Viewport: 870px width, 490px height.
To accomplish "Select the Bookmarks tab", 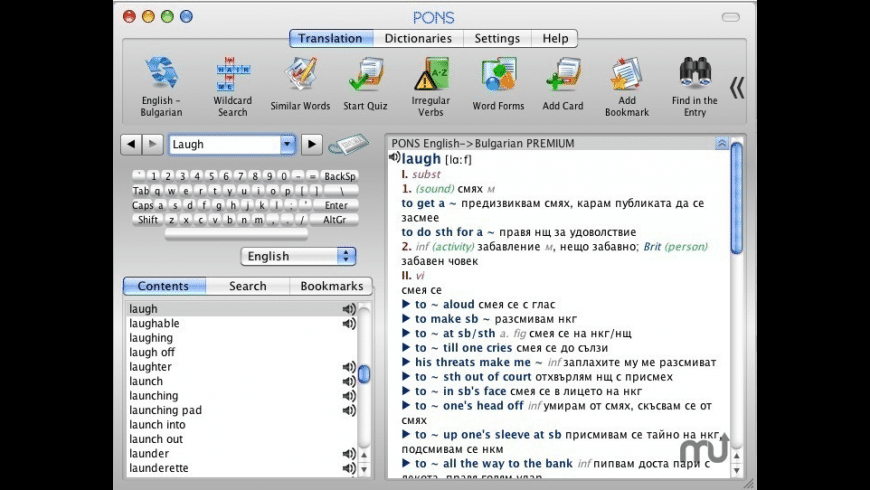I will (332, 286).
